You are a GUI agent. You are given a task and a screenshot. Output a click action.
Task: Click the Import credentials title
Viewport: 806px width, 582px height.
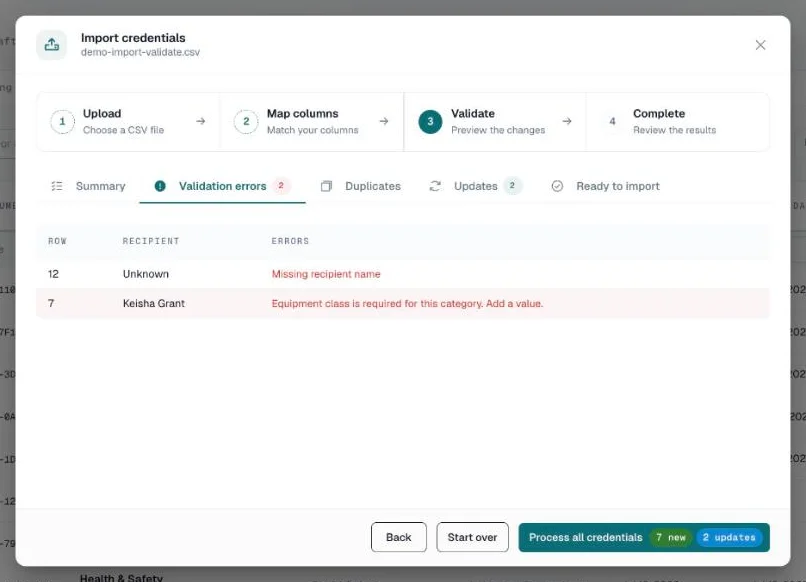coord(133,38)
